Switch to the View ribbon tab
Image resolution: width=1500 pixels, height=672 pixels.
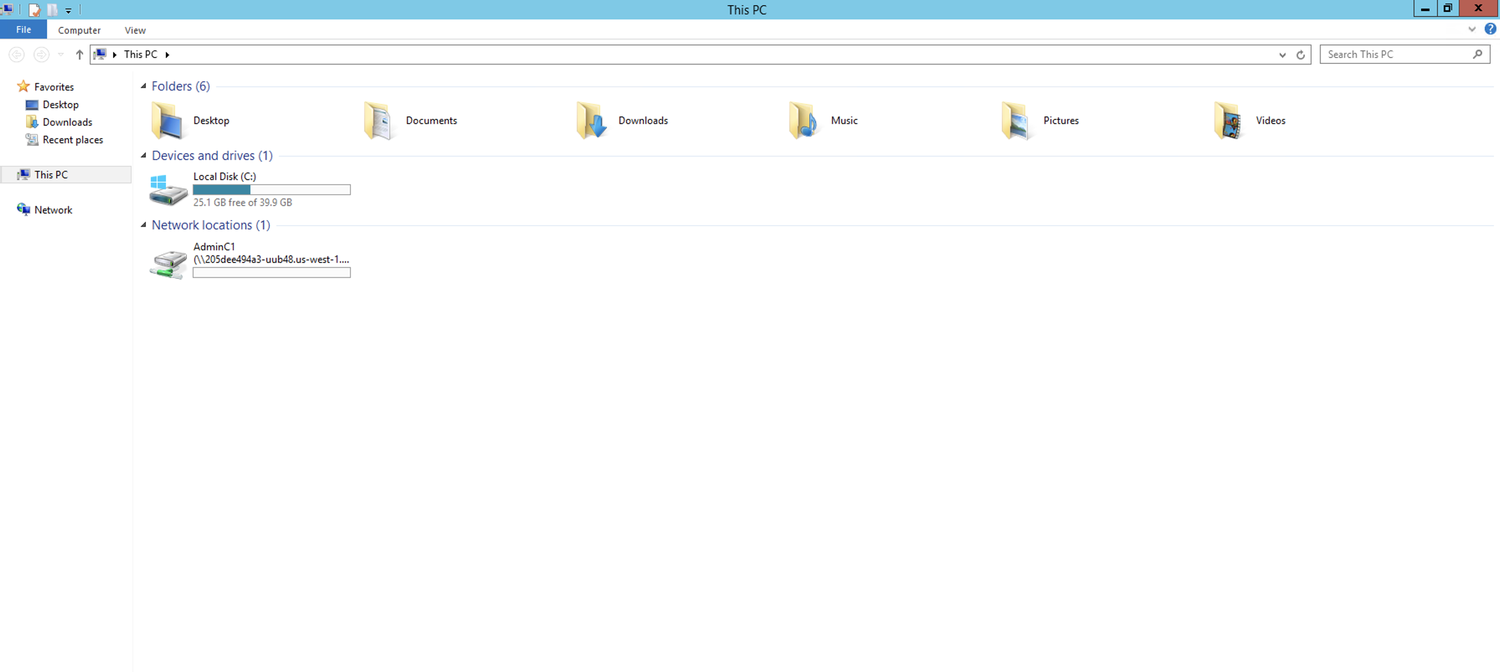(135, 31)
